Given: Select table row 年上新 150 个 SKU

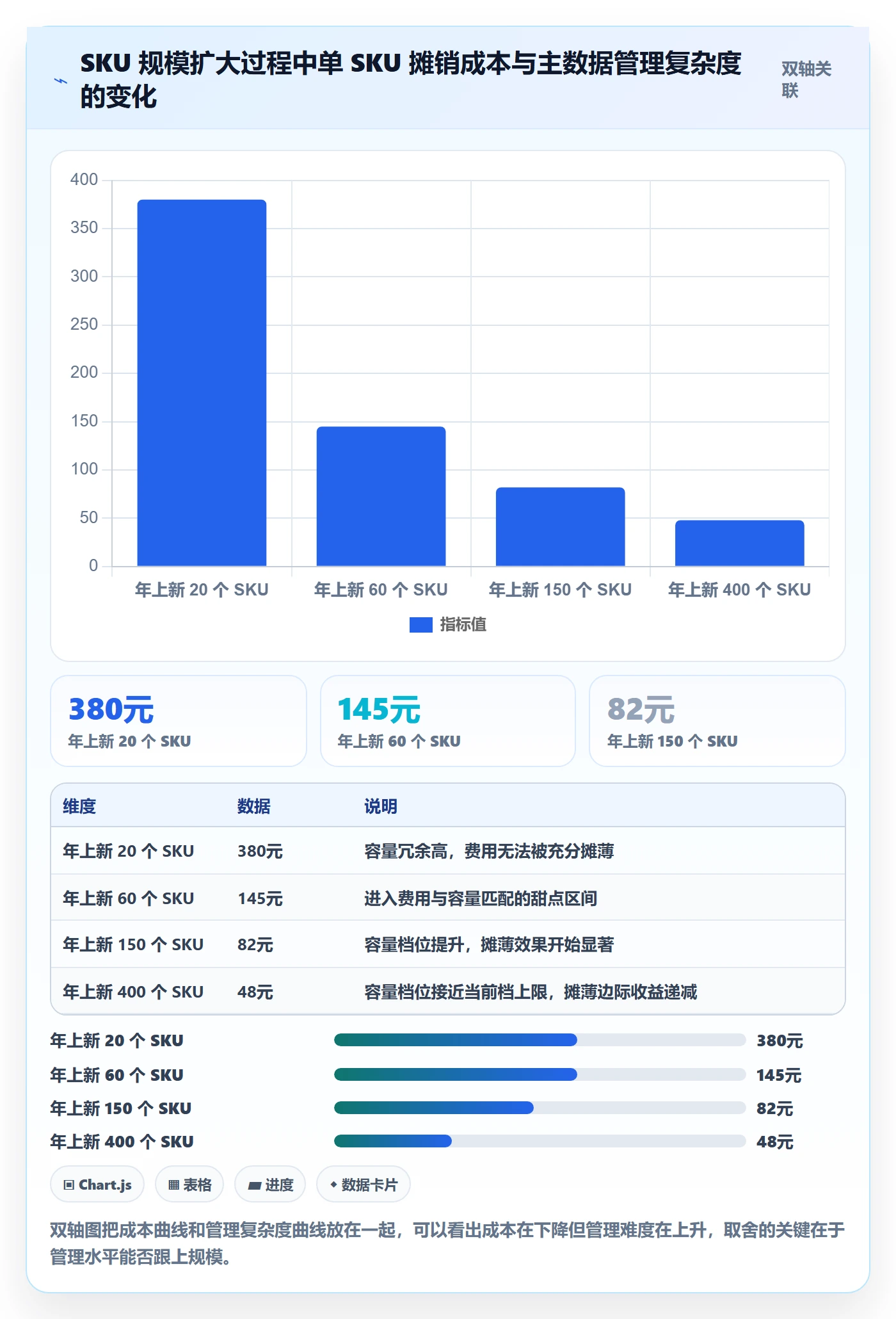Looking at the screenshot, I should point(448,944).
